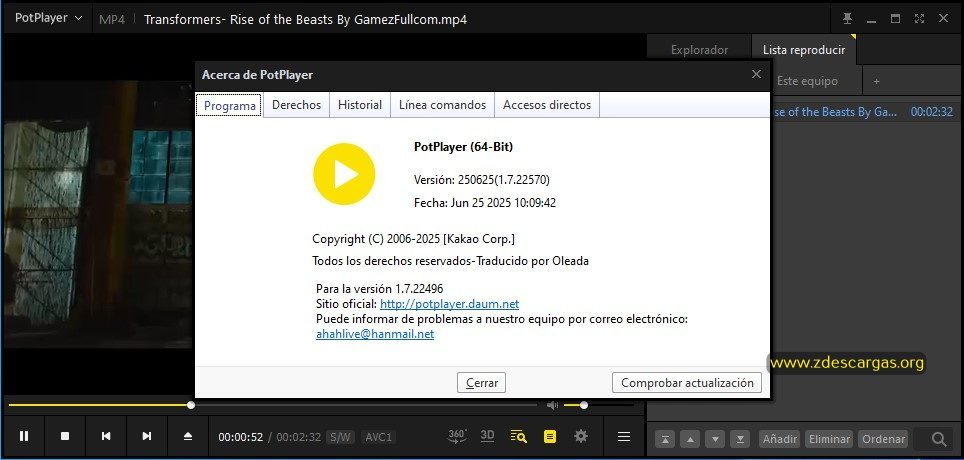Move playlist item to top

tap(665, 439)
